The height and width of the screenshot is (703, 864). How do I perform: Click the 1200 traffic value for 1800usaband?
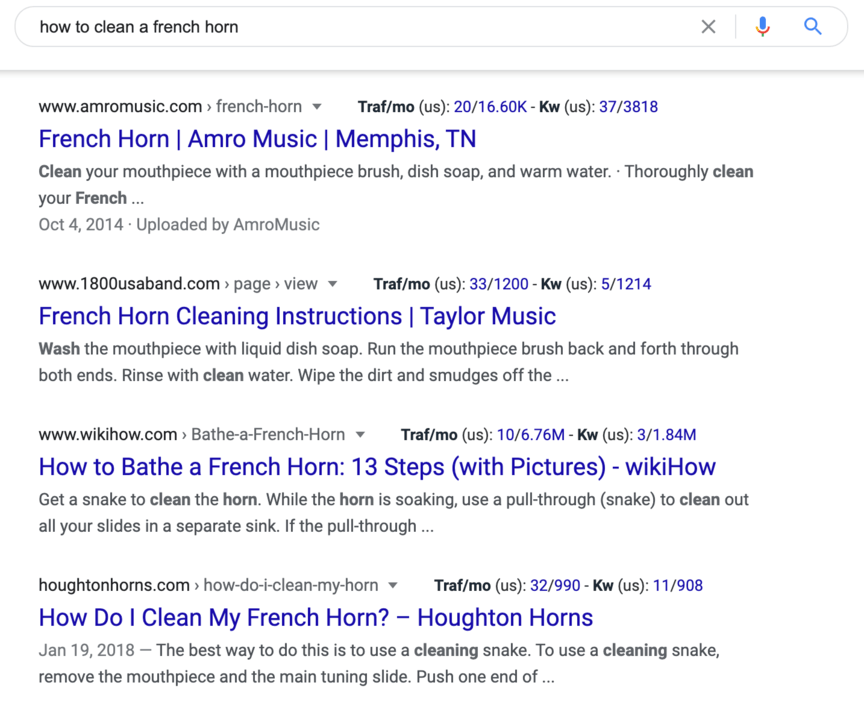520,284
